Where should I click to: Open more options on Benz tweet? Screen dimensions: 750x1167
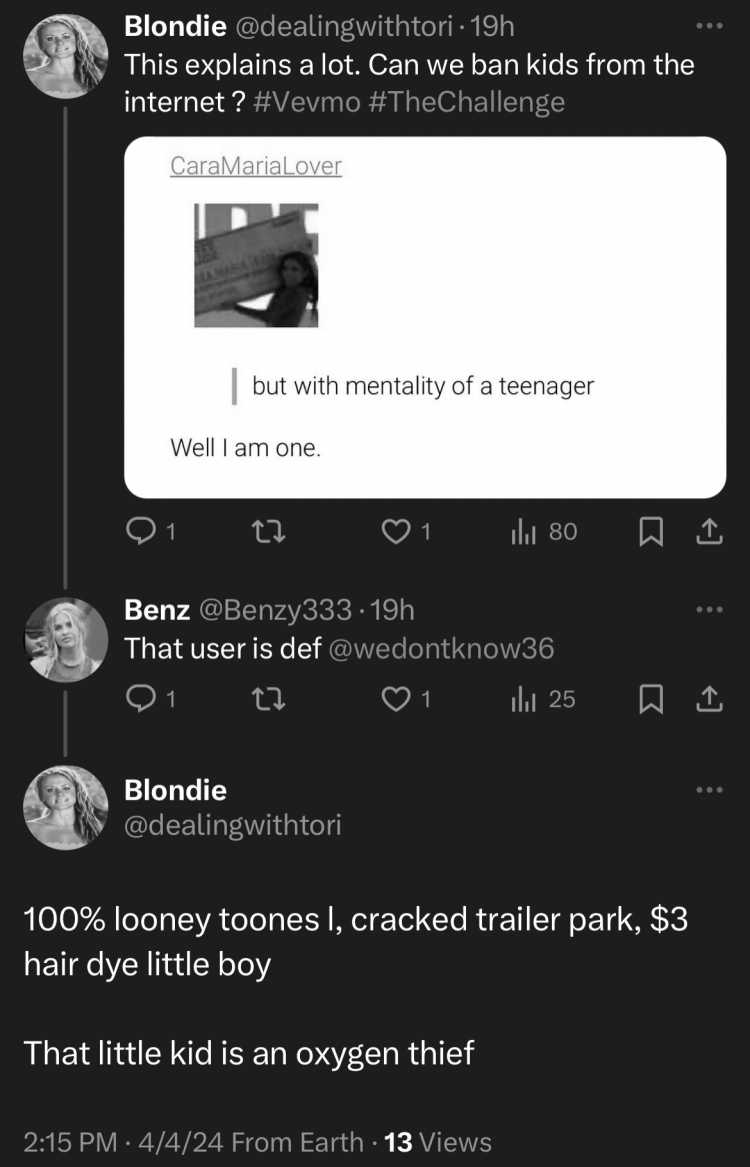click(709, 610)
